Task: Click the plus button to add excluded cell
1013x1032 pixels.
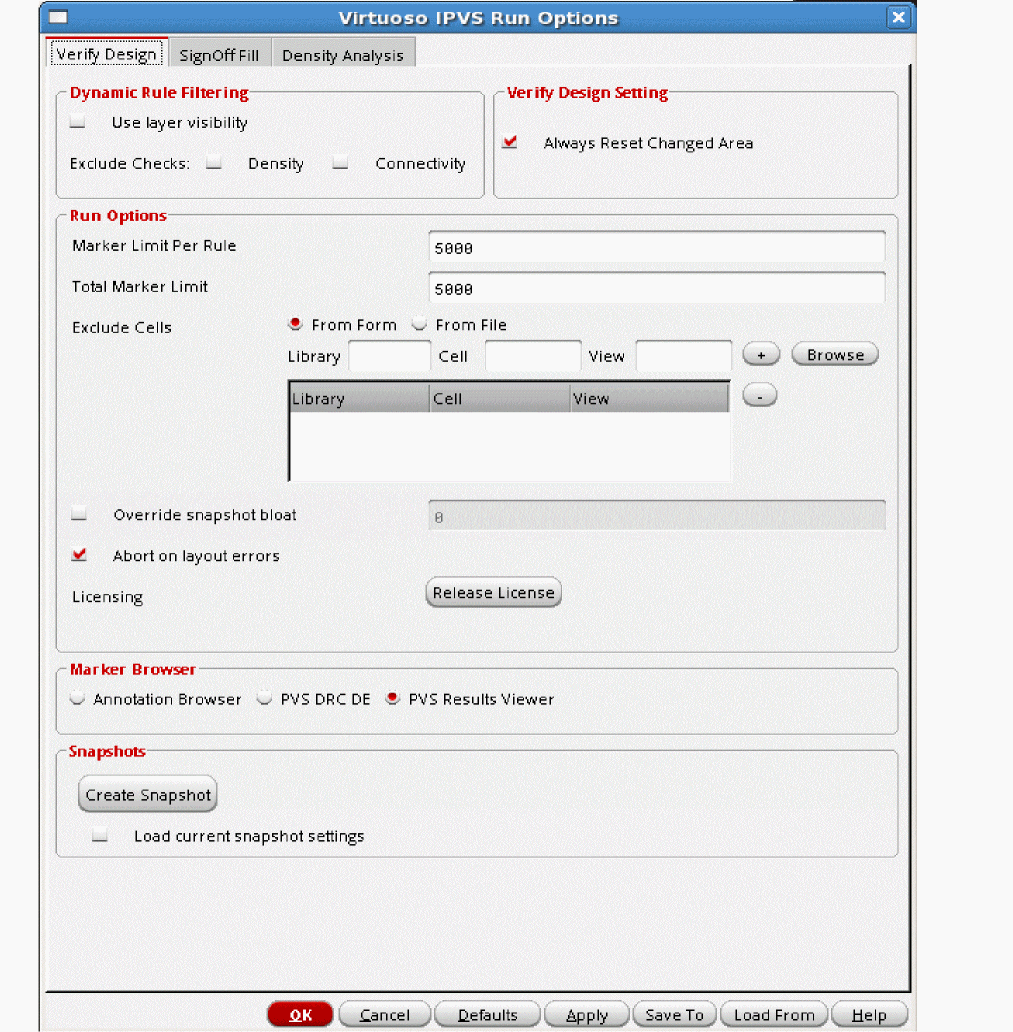Action: [760, 355]
